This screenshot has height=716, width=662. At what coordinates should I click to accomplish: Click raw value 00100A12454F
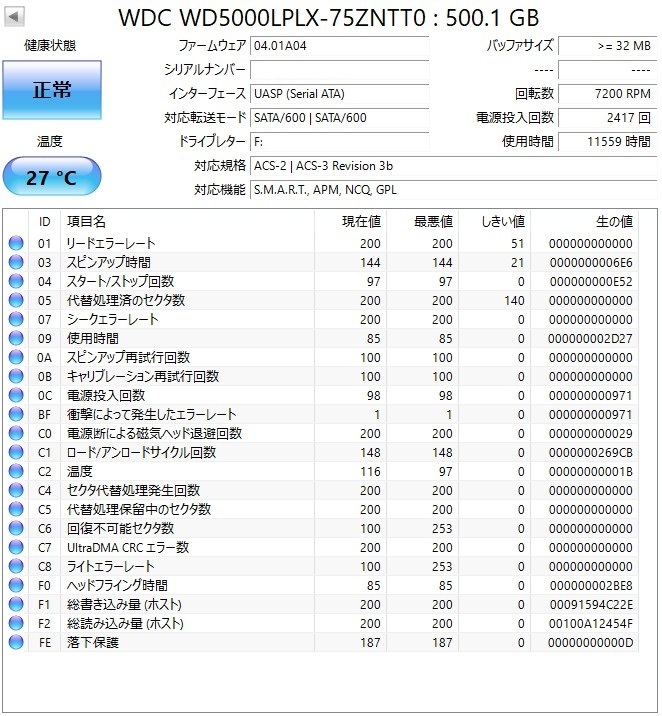tap(591, 623)
